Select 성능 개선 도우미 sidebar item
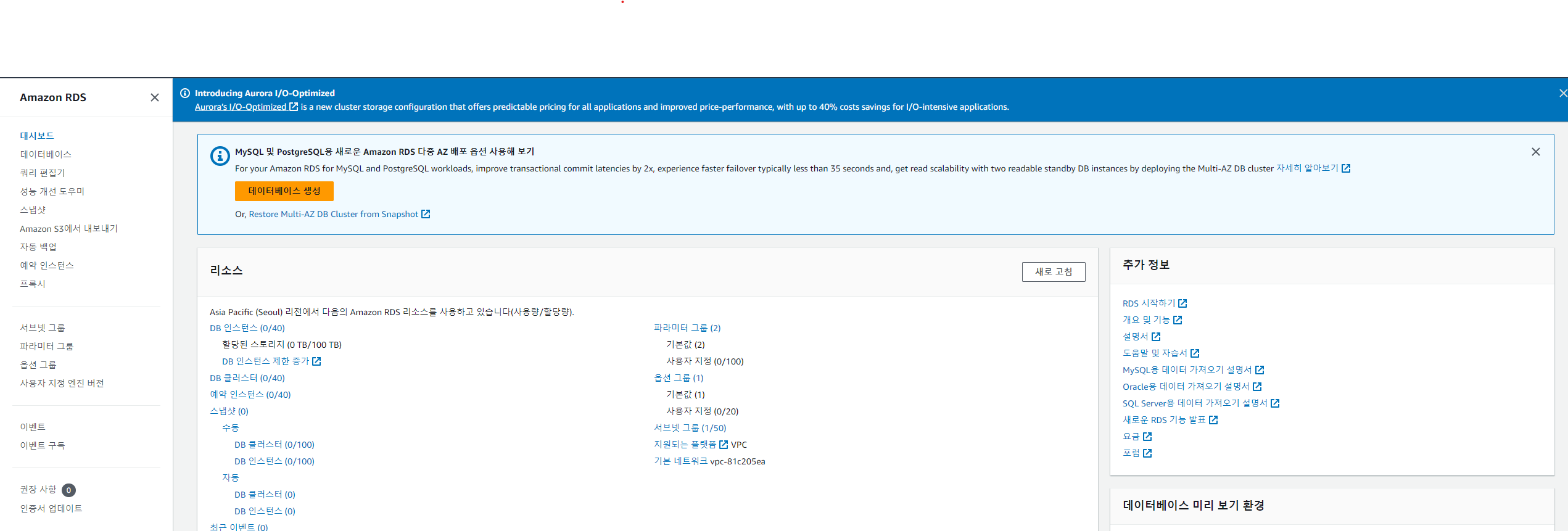The width and height of the screenshot is (1568, 531). click(x=52, y=191)
